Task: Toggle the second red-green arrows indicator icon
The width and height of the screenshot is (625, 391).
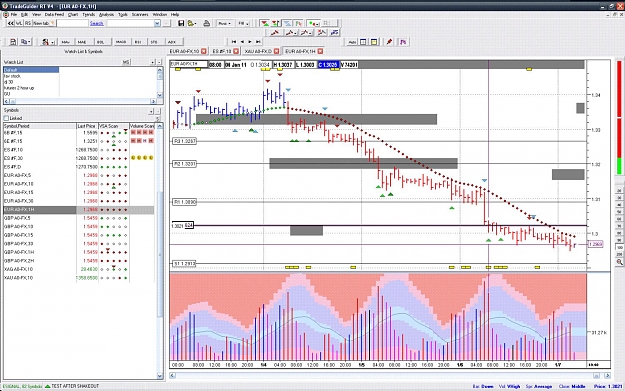Action: [275, 24]
